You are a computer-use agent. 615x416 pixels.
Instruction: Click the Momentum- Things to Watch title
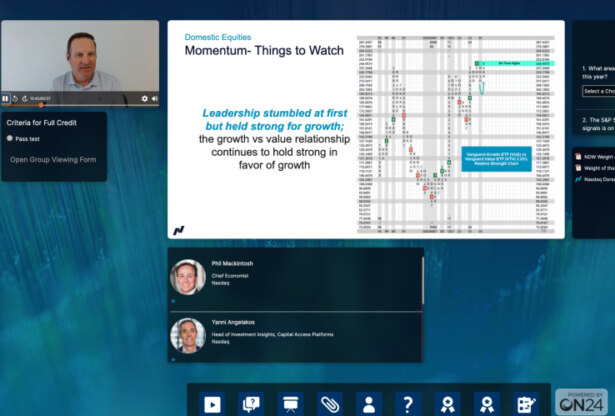point(264,51)
